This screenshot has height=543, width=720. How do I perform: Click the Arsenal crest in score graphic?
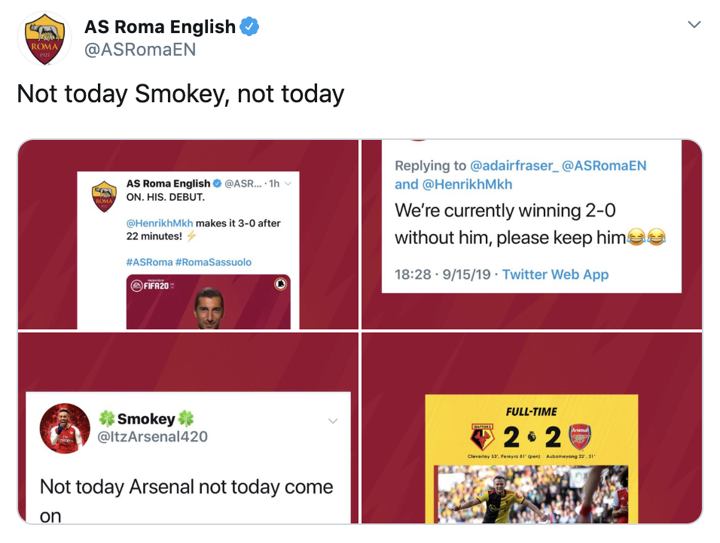580,437
